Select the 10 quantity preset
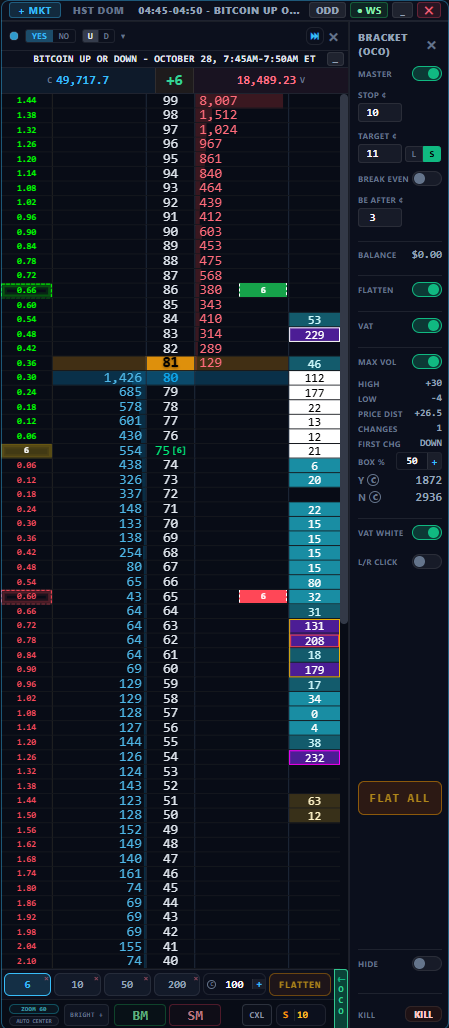This screenshot has height=1028, width=449. (77, 984)
